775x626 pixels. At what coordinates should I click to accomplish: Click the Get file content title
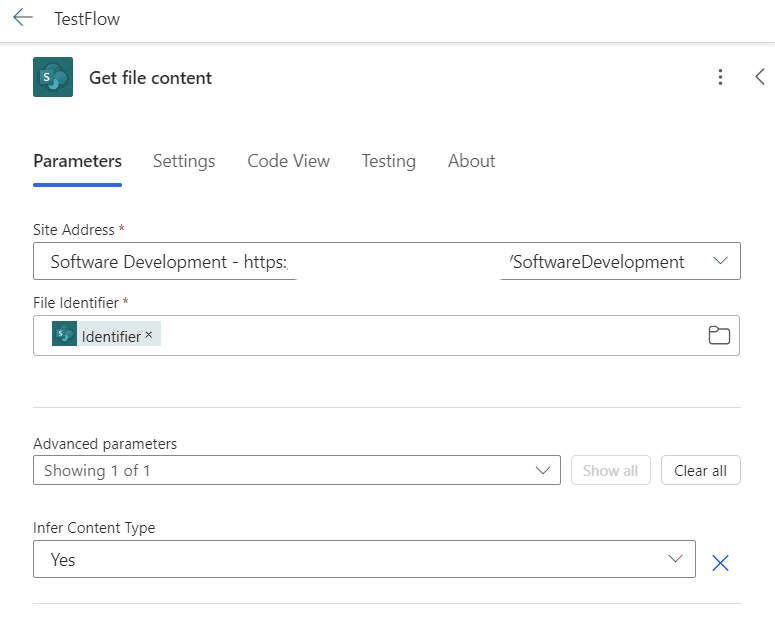(x=150, y=78)
